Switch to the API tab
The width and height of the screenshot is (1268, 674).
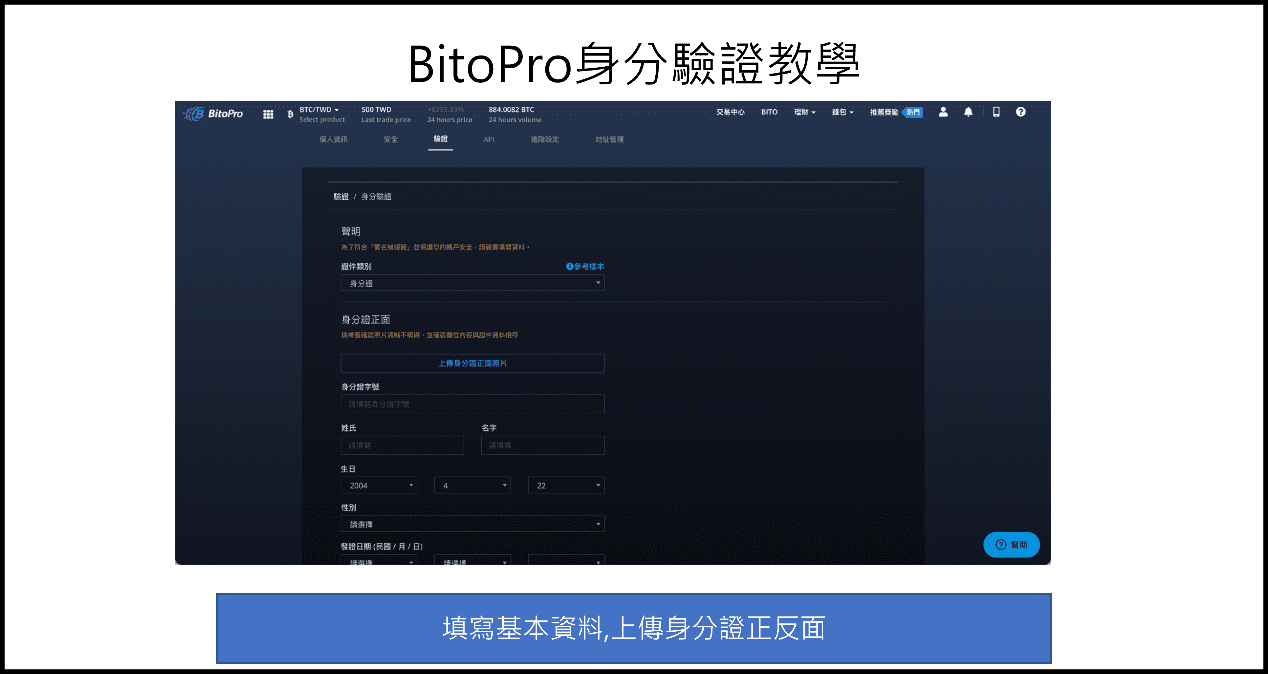pos(489,139)
